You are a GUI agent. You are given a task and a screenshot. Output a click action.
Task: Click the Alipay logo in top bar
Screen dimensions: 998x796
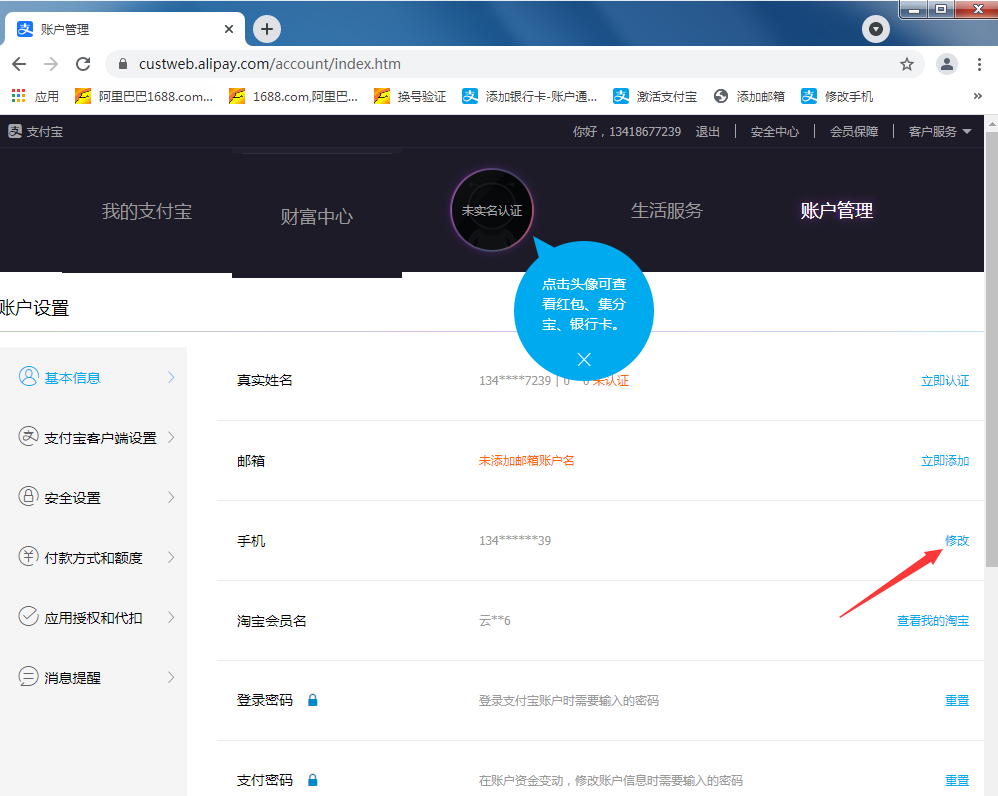36,132
